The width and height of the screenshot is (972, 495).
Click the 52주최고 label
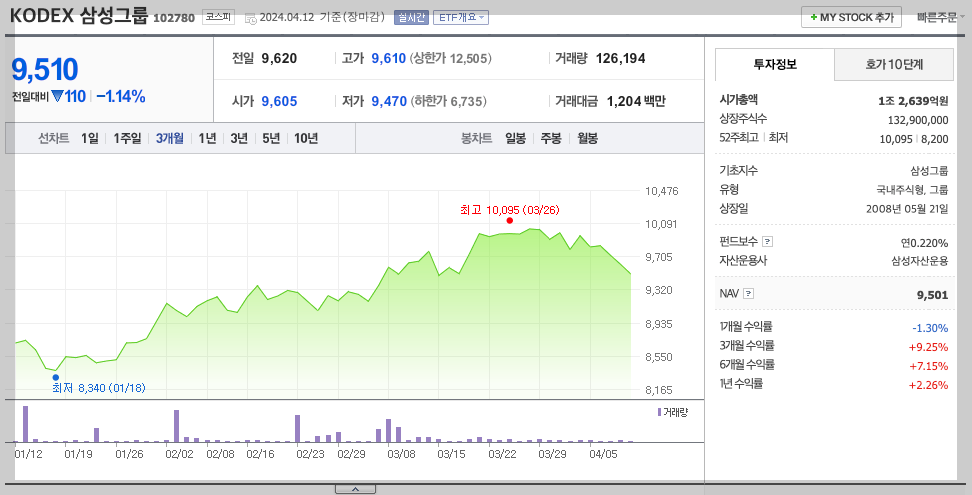tap(739, 137)
